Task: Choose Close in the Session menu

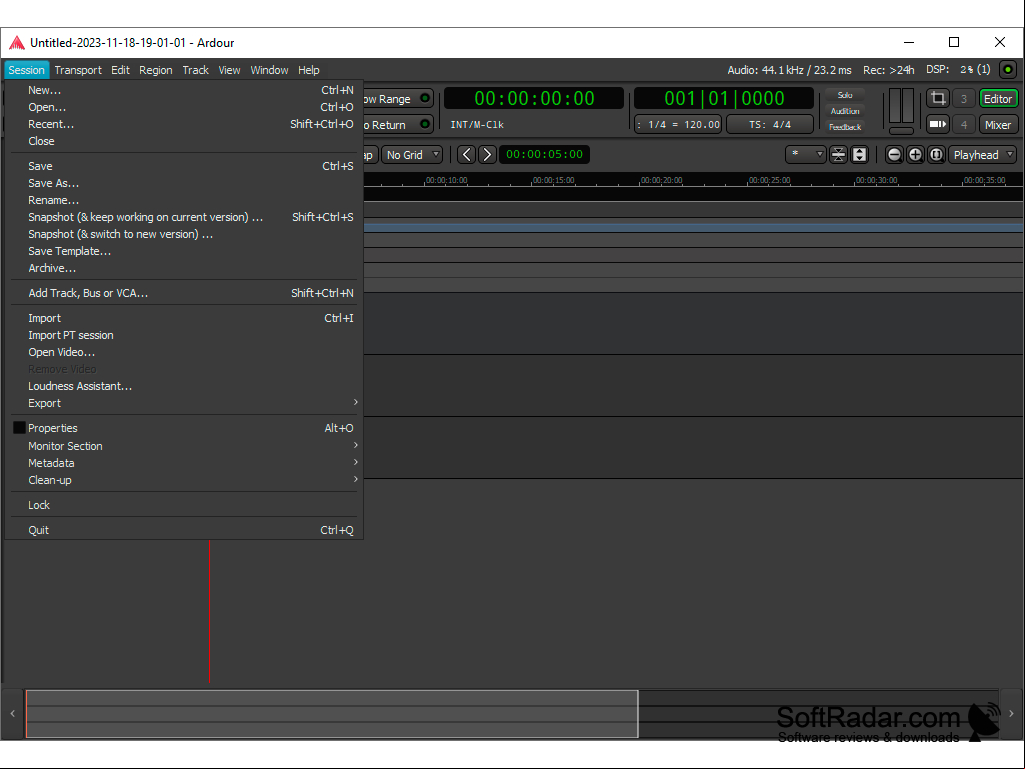Action: 184,141
